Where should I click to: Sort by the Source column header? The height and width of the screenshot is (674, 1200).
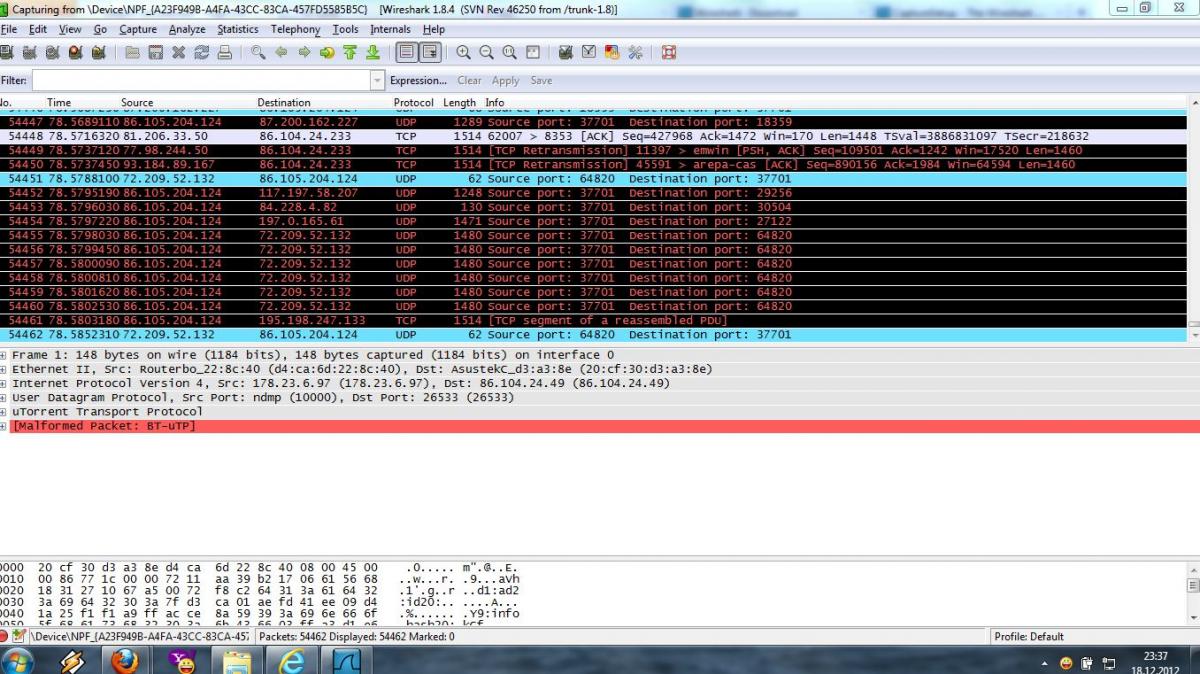(x=137, y=102)
